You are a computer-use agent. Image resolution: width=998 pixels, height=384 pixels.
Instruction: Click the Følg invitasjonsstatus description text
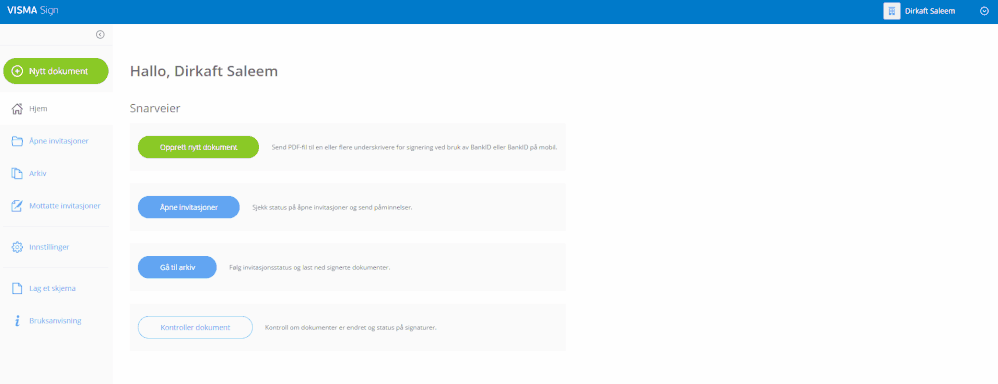coord(309,267)
